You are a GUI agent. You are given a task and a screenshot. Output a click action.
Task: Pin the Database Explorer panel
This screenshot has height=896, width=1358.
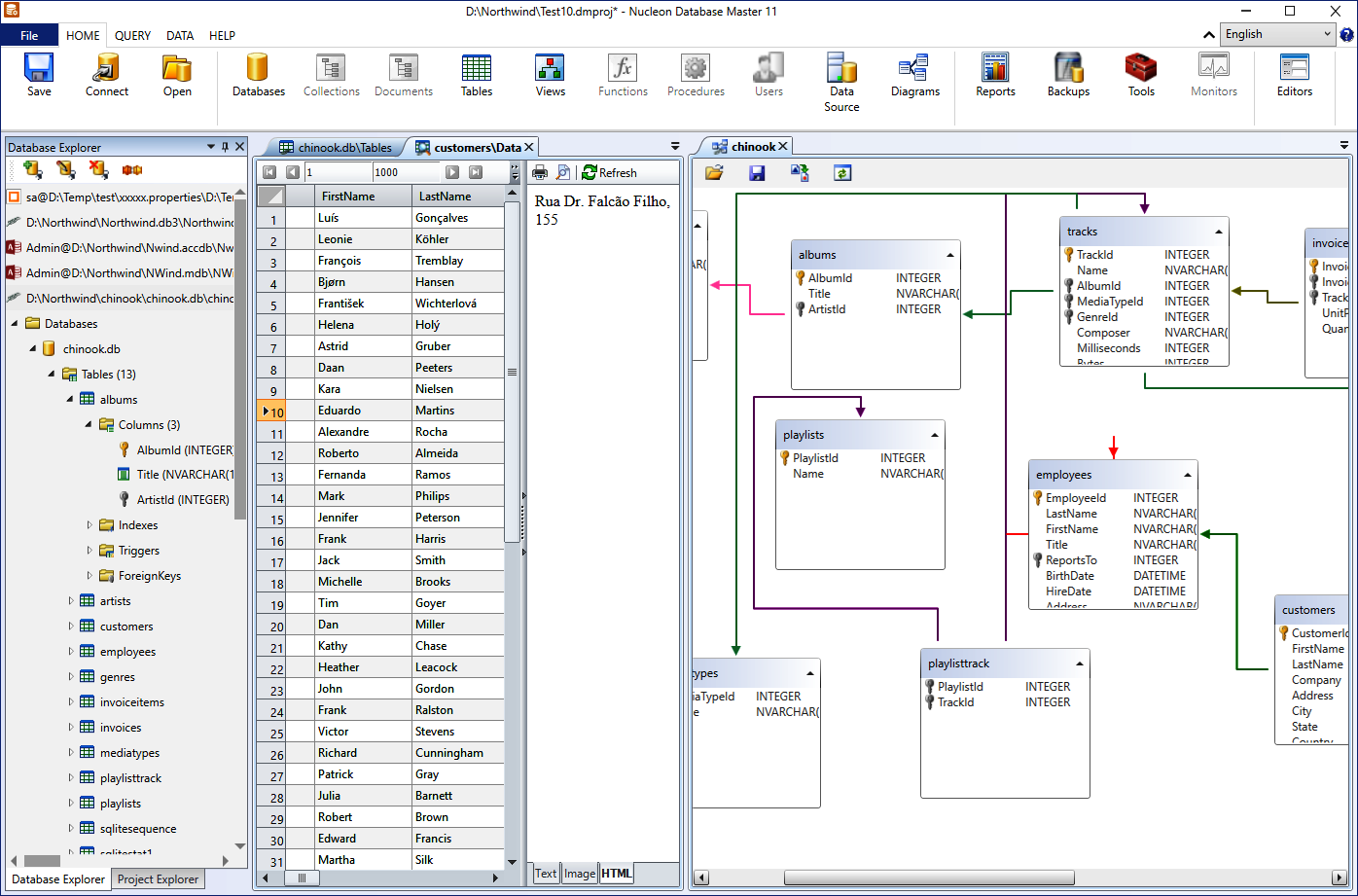click(x=223, y=147)
